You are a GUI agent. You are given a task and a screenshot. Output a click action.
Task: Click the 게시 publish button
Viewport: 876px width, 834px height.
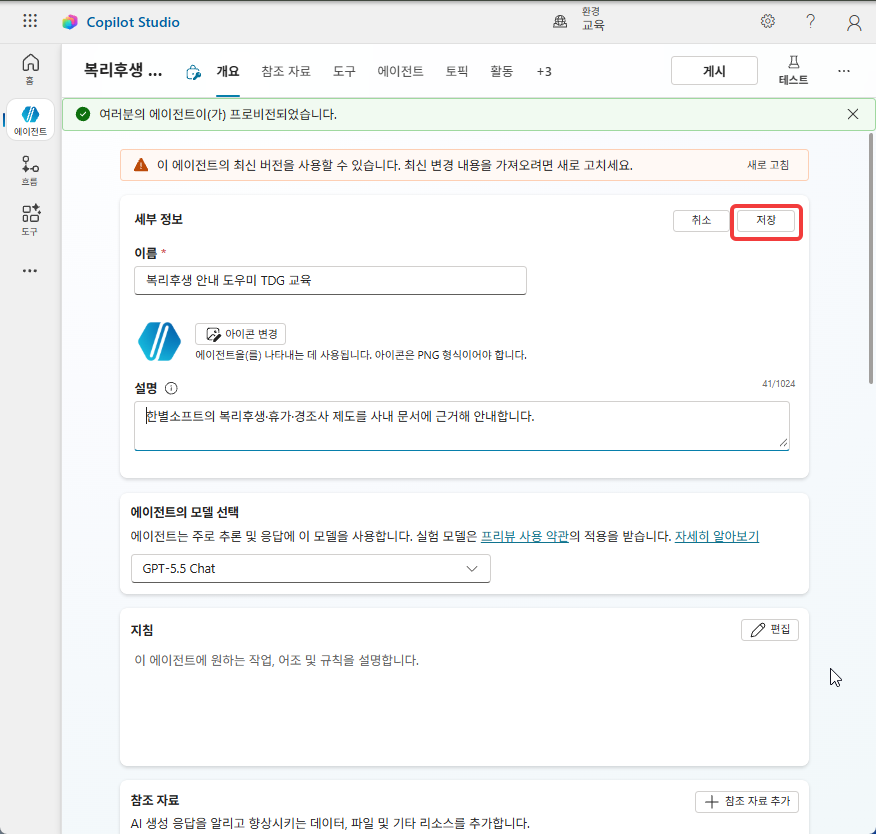pyautogui.click(x=714, y=71)
